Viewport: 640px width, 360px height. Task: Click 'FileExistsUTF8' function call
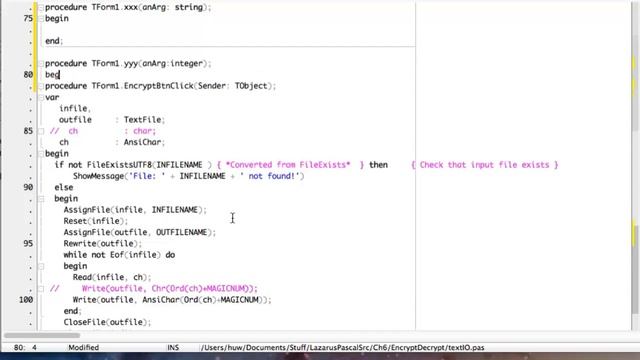(x=119, y=165)
